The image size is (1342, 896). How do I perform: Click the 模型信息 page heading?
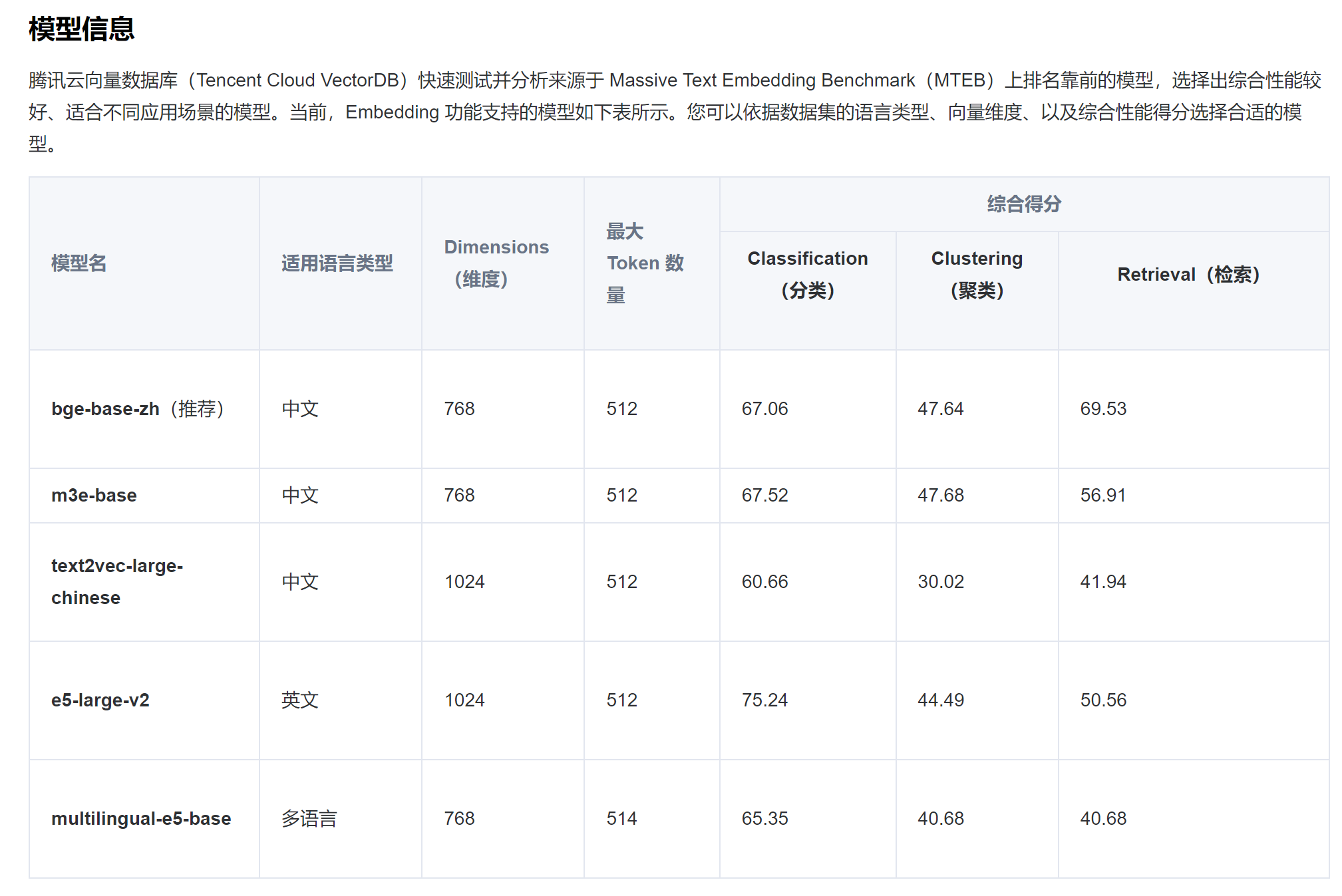coord(81,29)
